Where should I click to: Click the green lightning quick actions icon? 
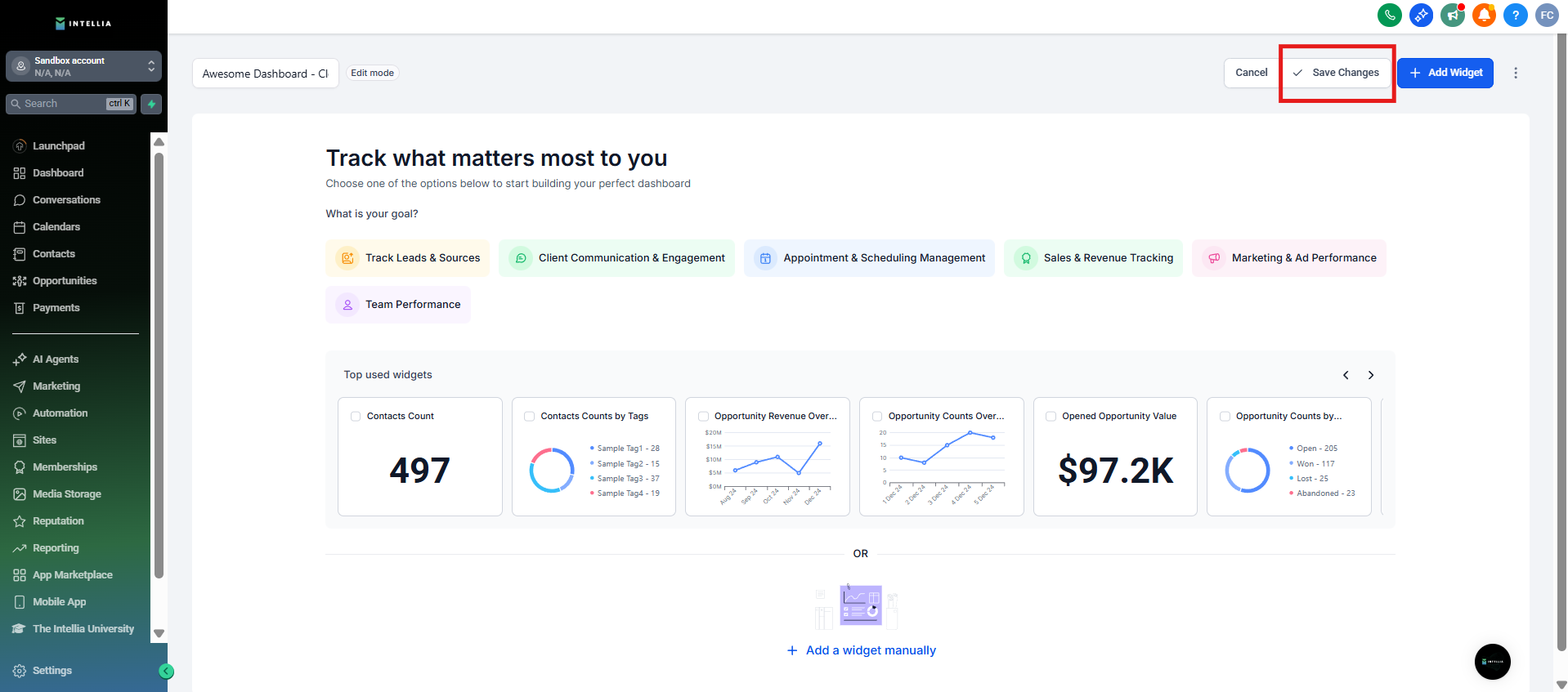point(151,104)
